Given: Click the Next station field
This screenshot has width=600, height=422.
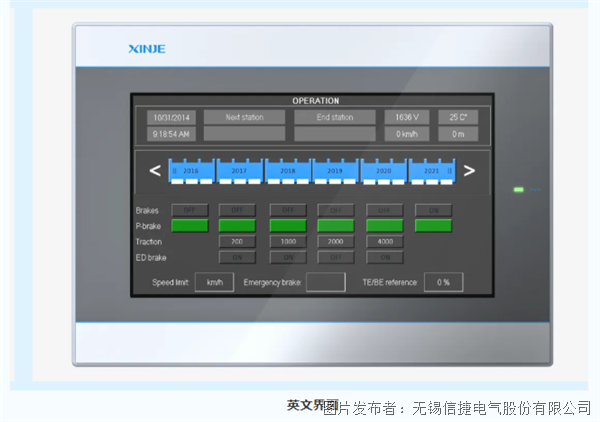Looking at the screenshot, I should point(244,117).
